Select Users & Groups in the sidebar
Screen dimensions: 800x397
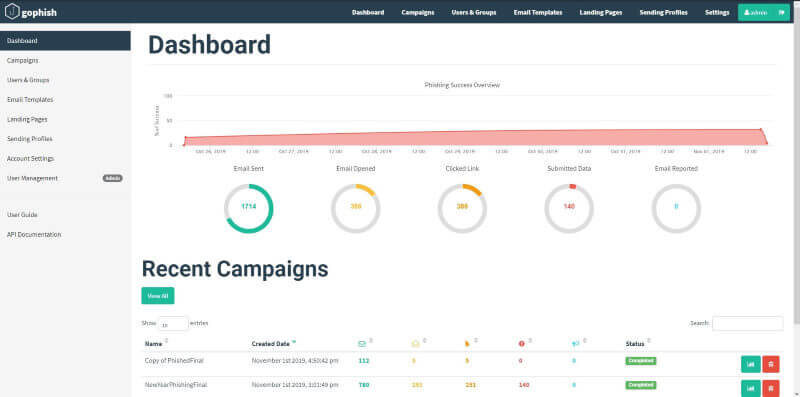pyautogui.click(x=65, y=80)
